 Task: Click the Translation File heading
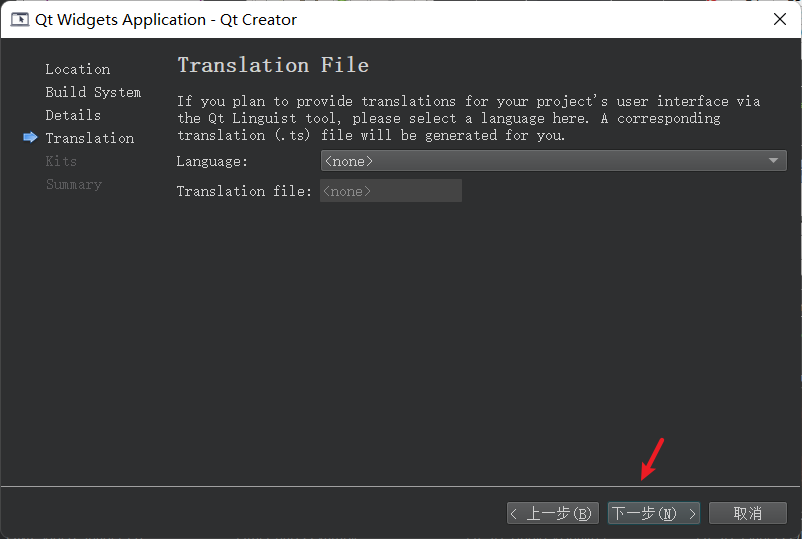(x=273, y=65)
